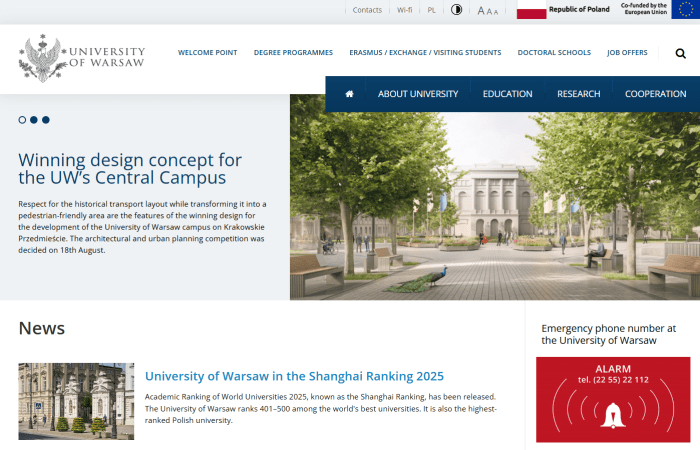Select the medium font size A
Viewport: 700px width, 450px height.
click(489, 12)
